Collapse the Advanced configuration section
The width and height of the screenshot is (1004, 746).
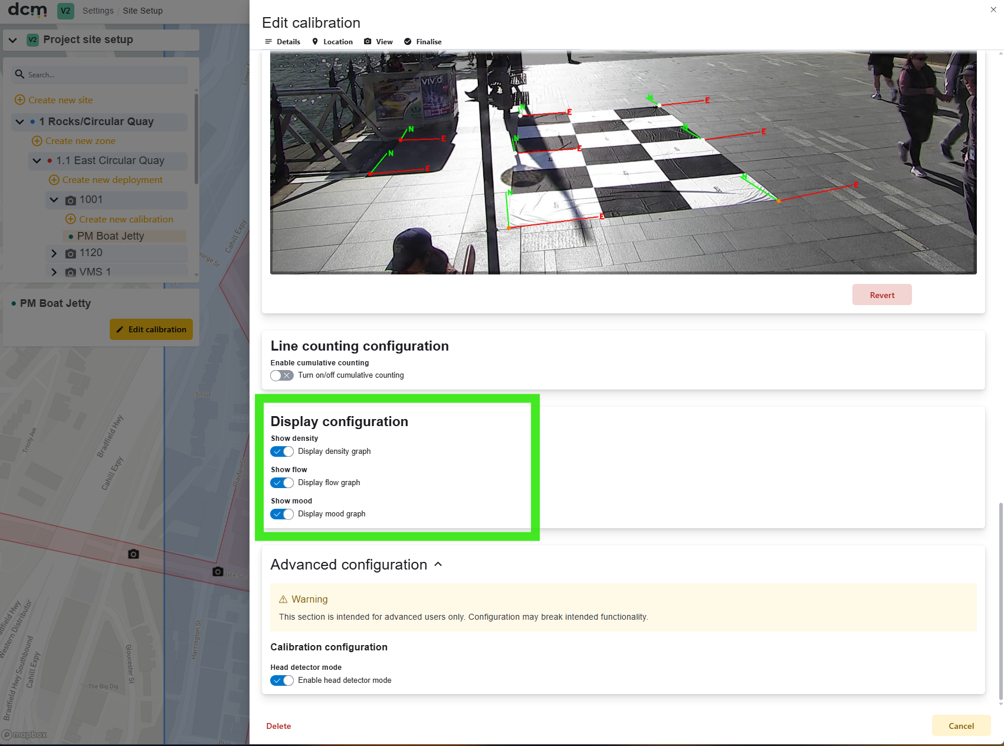pos(439,565)
